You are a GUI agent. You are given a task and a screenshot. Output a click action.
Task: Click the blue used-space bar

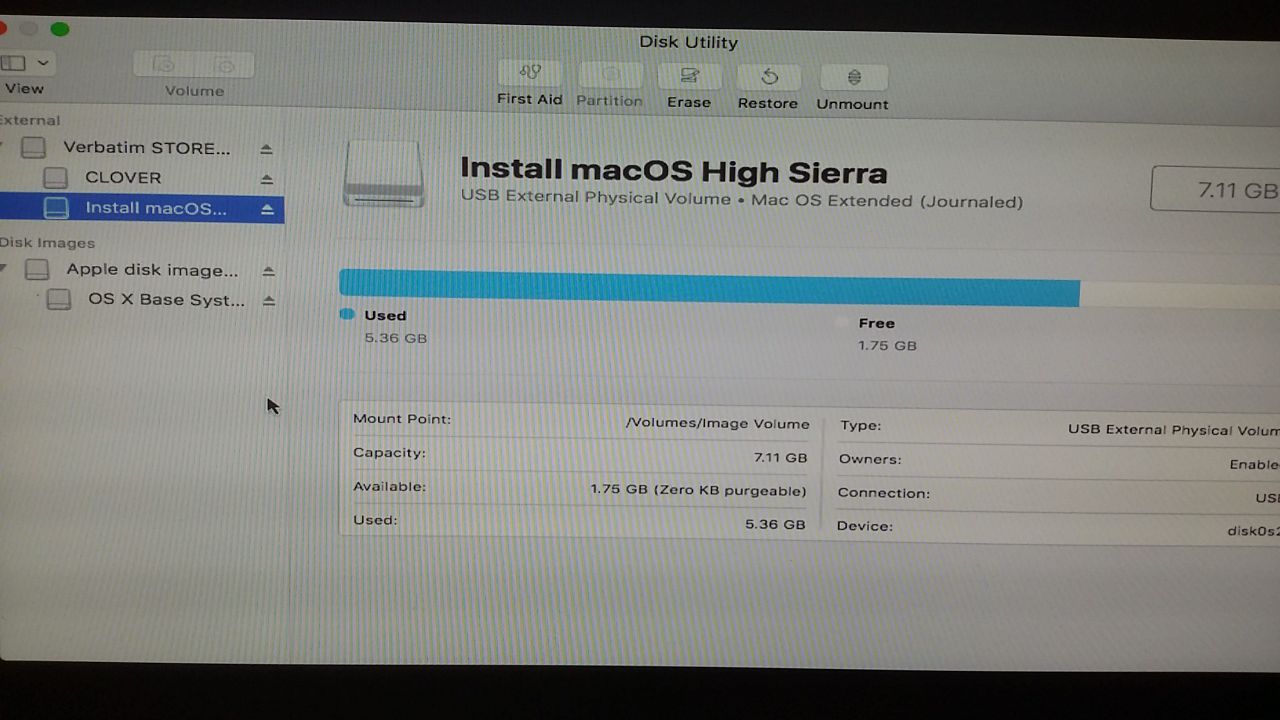click(x=709, y=288)
